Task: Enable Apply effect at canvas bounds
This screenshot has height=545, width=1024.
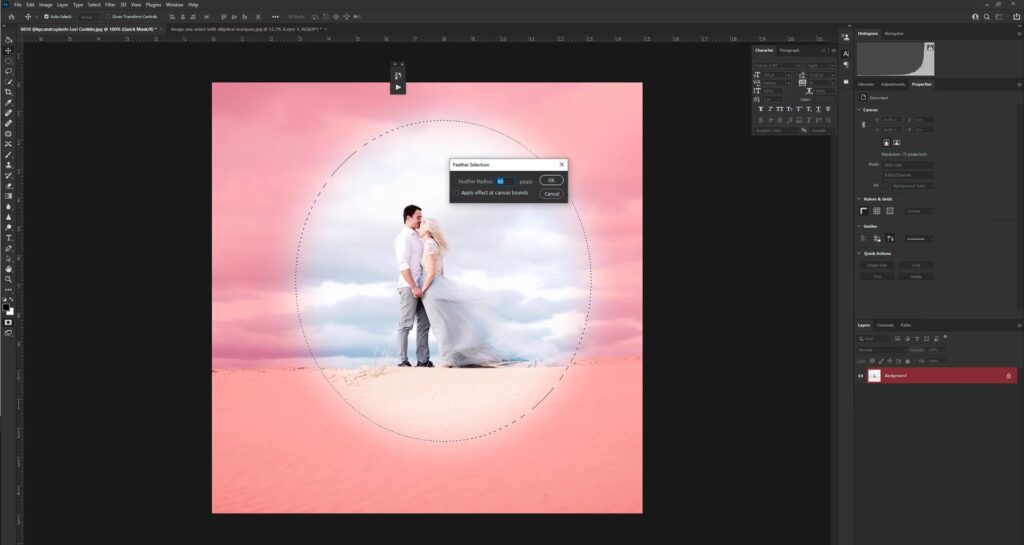Action: pos(457,193)
